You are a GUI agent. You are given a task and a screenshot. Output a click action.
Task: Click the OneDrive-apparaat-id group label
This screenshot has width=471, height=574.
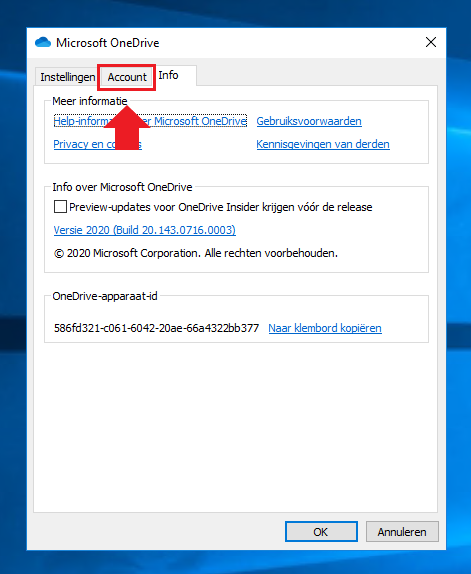[x=105, y=296]
